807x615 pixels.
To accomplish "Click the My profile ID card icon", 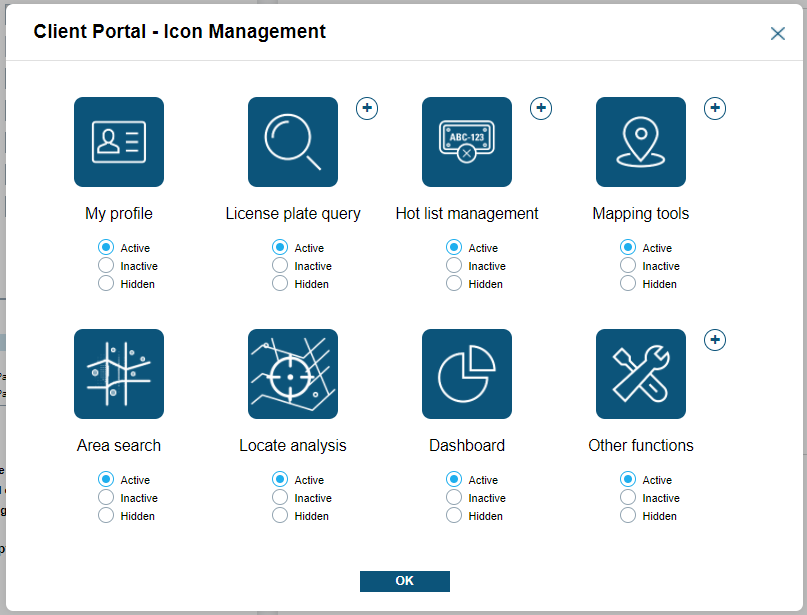I will point(119,142).
